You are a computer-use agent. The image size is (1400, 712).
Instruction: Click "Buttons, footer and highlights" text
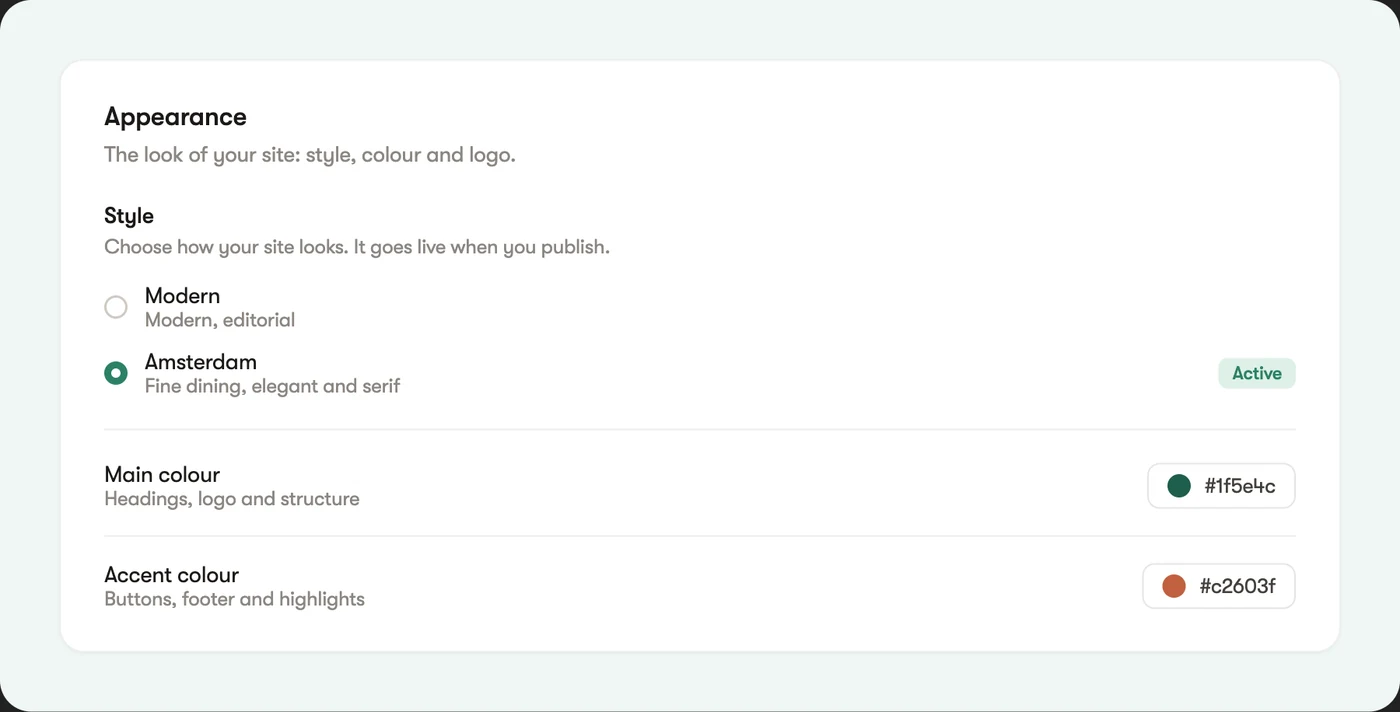235,600
